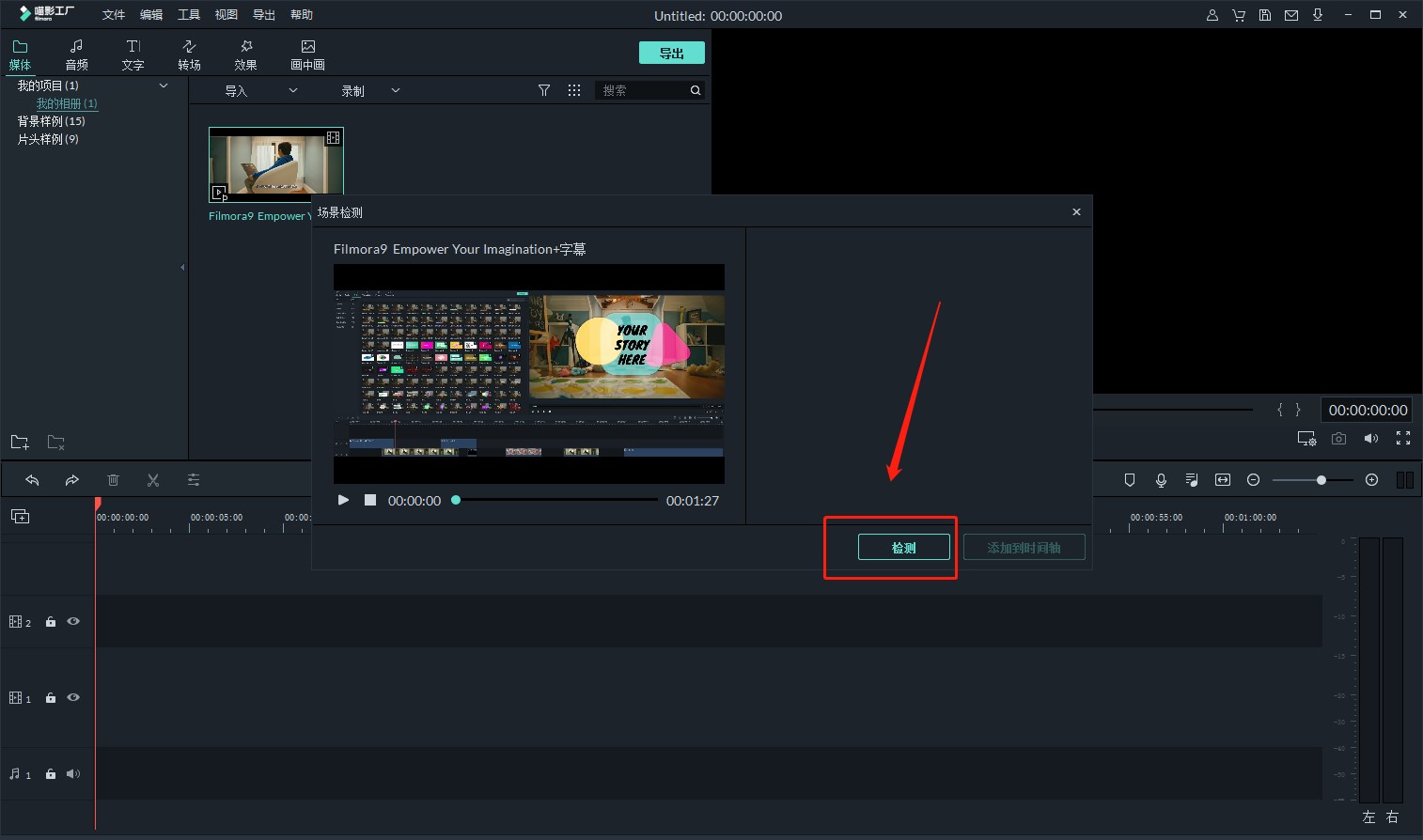Image resolution: width=1423 pixels, height=840 pixels.
Task: Toggle visibility of video track 1
Action: click(73, 697)
